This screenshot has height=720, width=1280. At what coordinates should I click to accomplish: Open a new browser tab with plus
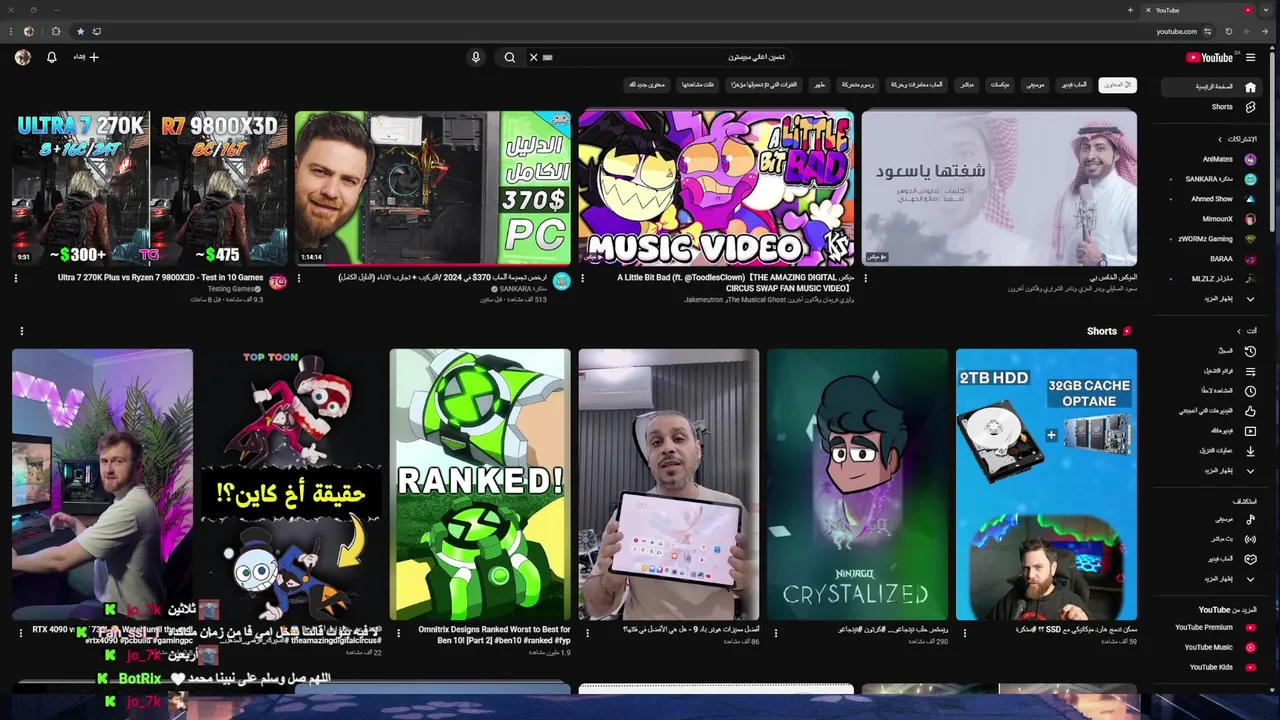click(x=1130, y=10)
